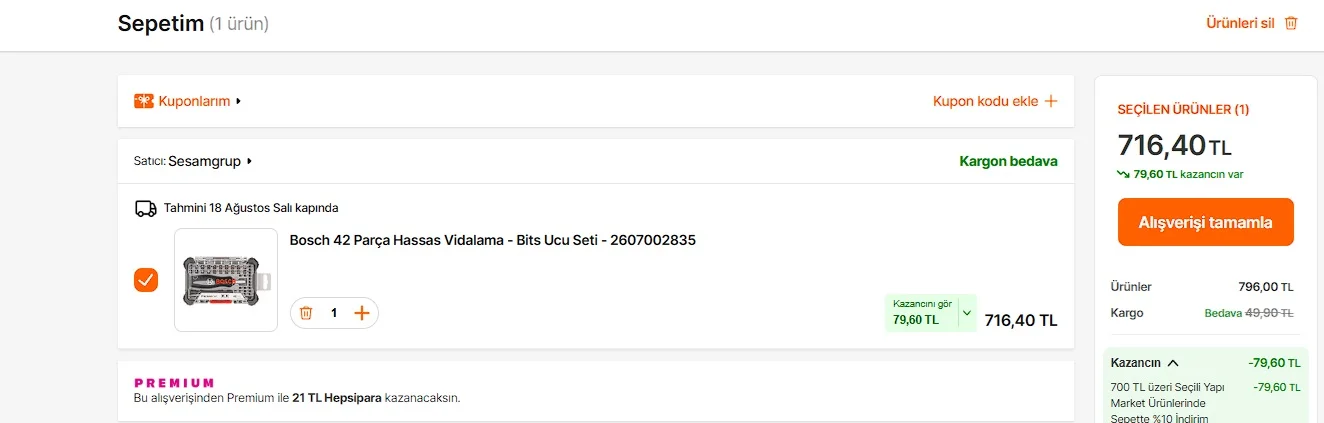Click the Ürünleri sil link

click(x=1240, y=23)
